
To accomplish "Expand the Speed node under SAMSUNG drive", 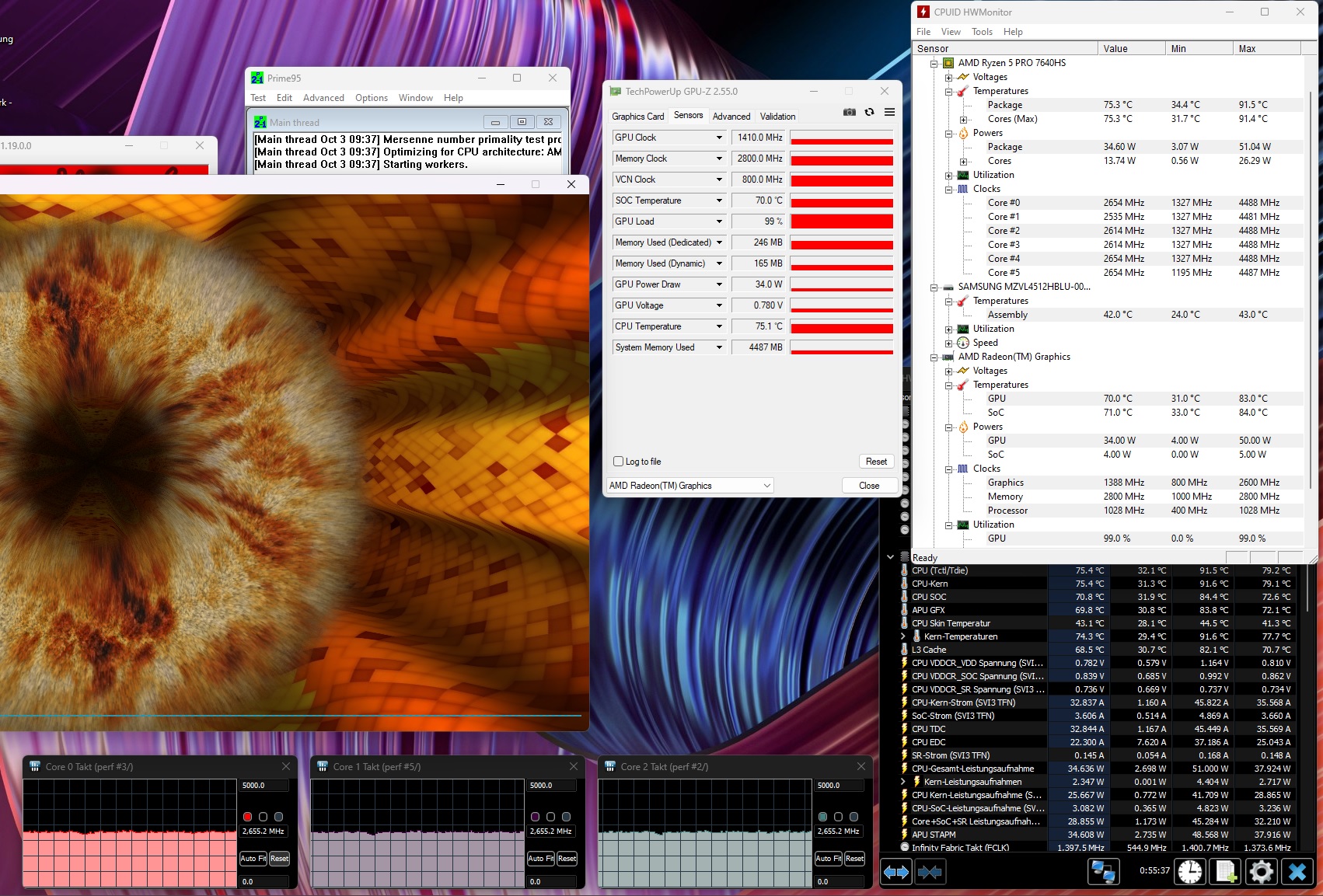I will tap(948, 343).
